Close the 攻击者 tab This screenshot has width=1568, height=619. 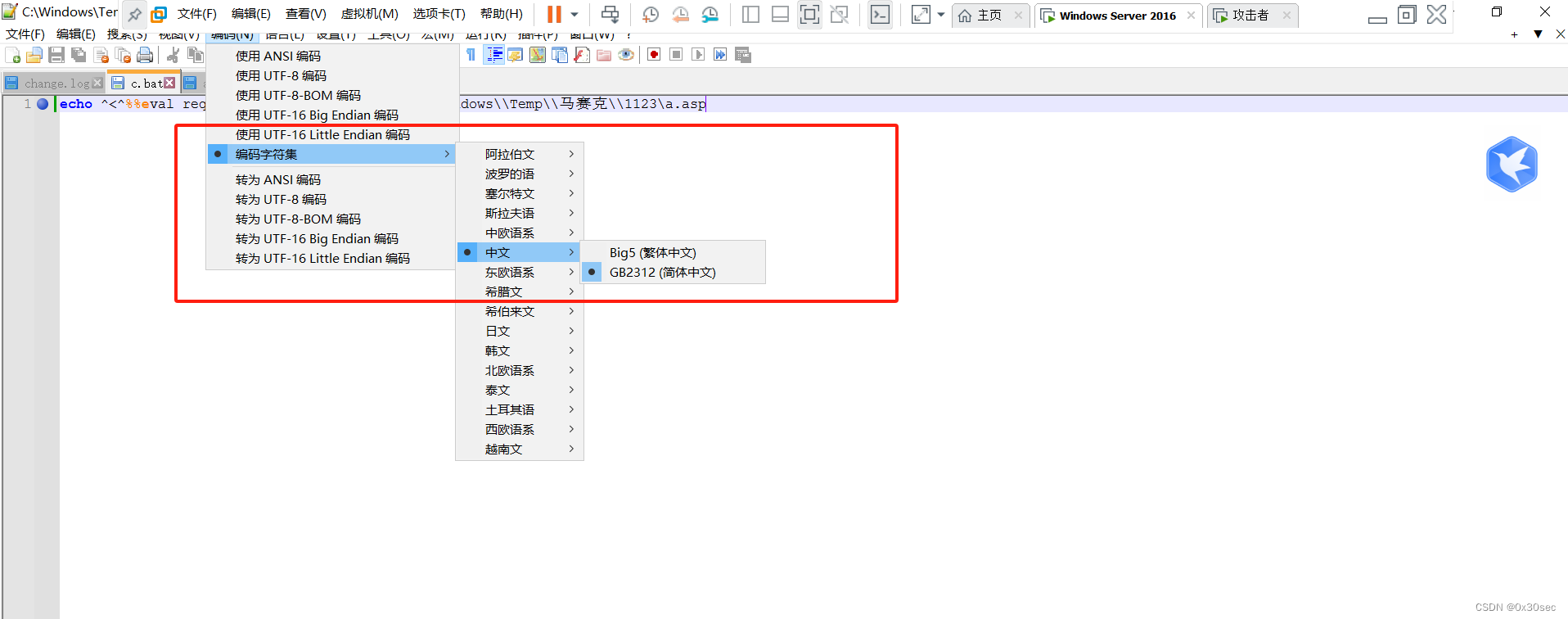(1286, 16)
